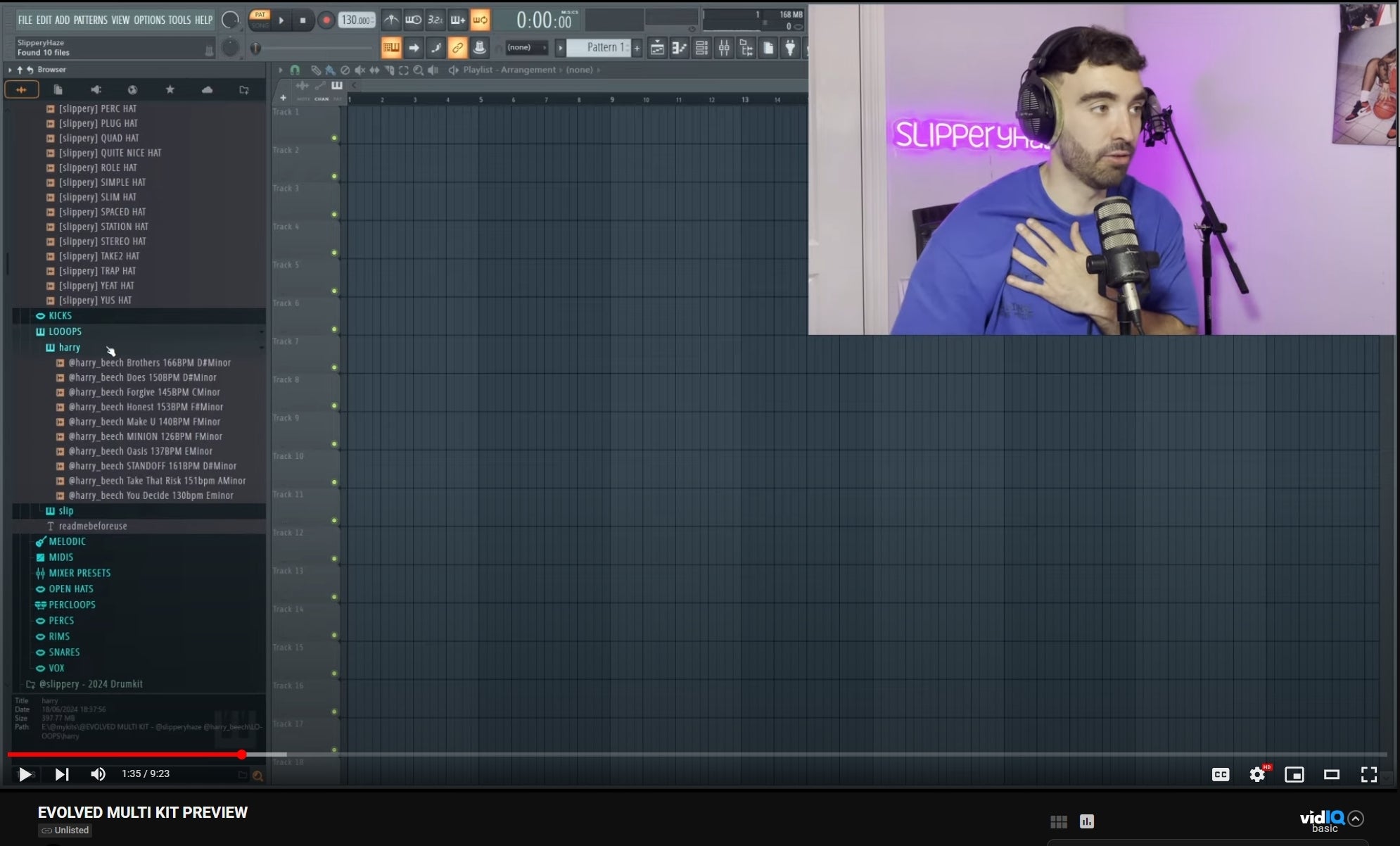Collapse the harry loops folder

click(69, 348)
